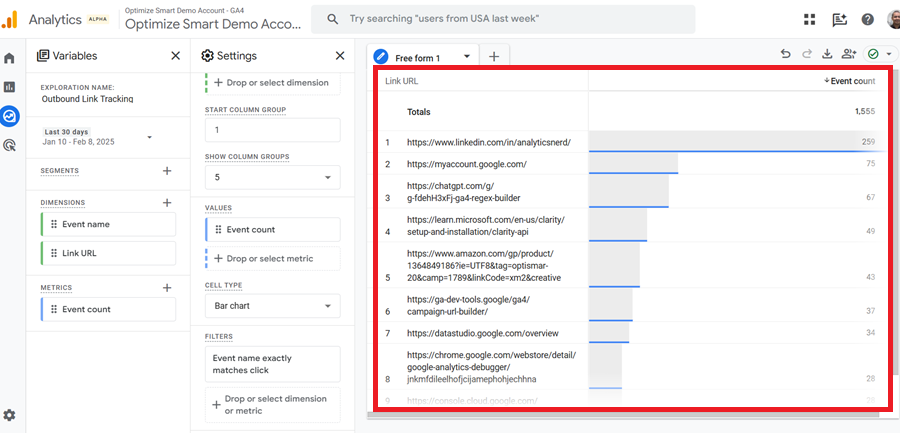Open the Reports icon in left sidebar
The width and height of the screenshot is (900, 433).
pyautogui.click(x=9, y=87)
